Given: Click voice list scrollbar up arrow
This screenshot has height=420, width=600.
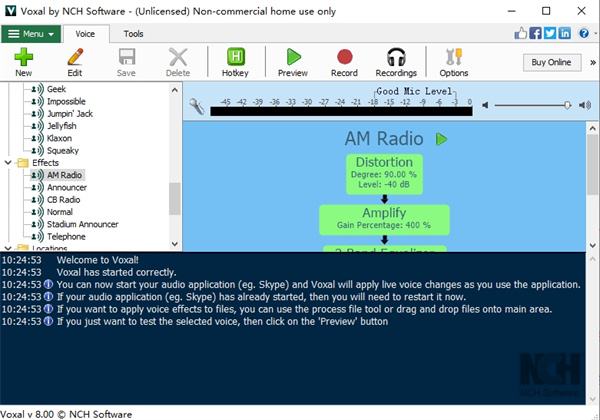Looking at the screenshot, I should pyautogui.click(x=175, y=90).
